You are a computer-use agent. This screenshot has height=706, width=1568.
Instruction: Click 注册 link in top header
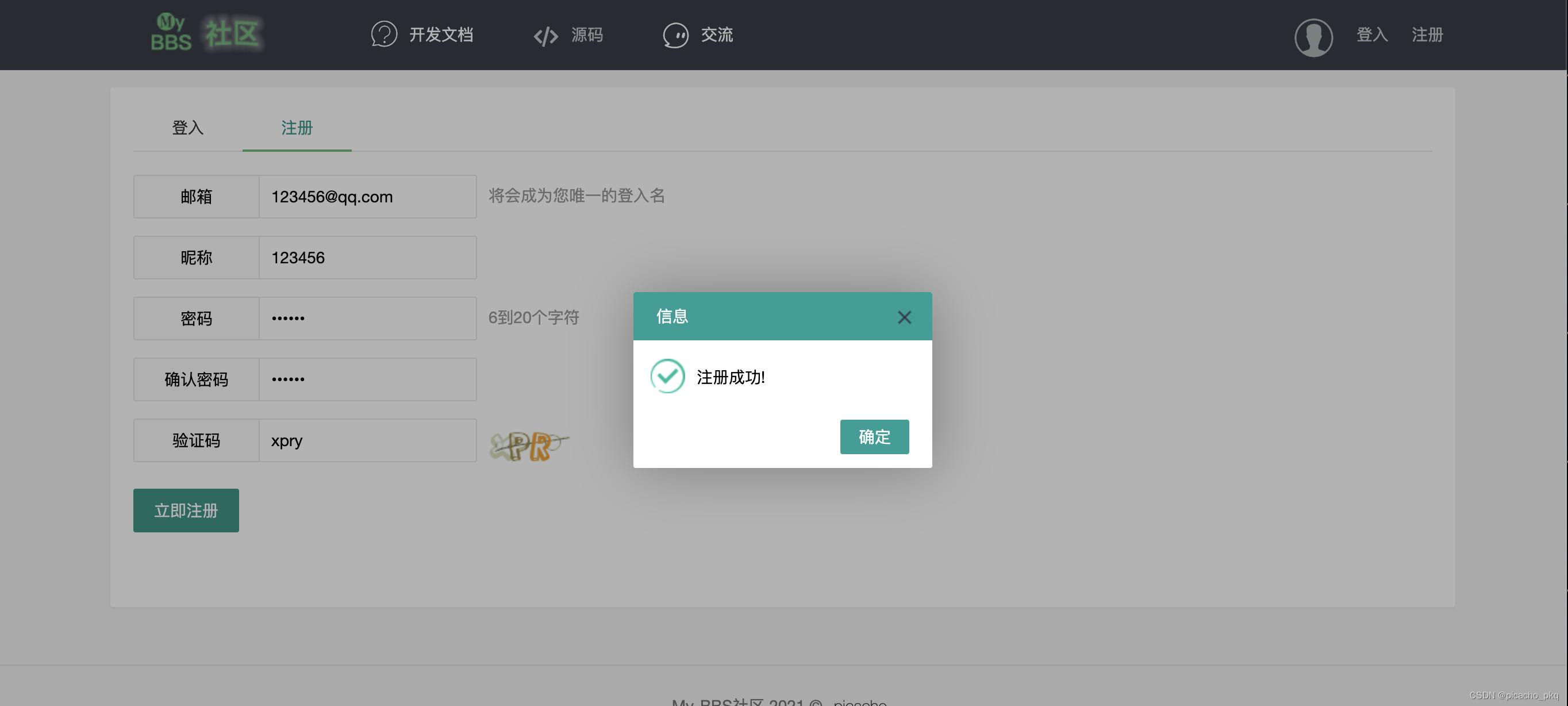(1427, 34)
